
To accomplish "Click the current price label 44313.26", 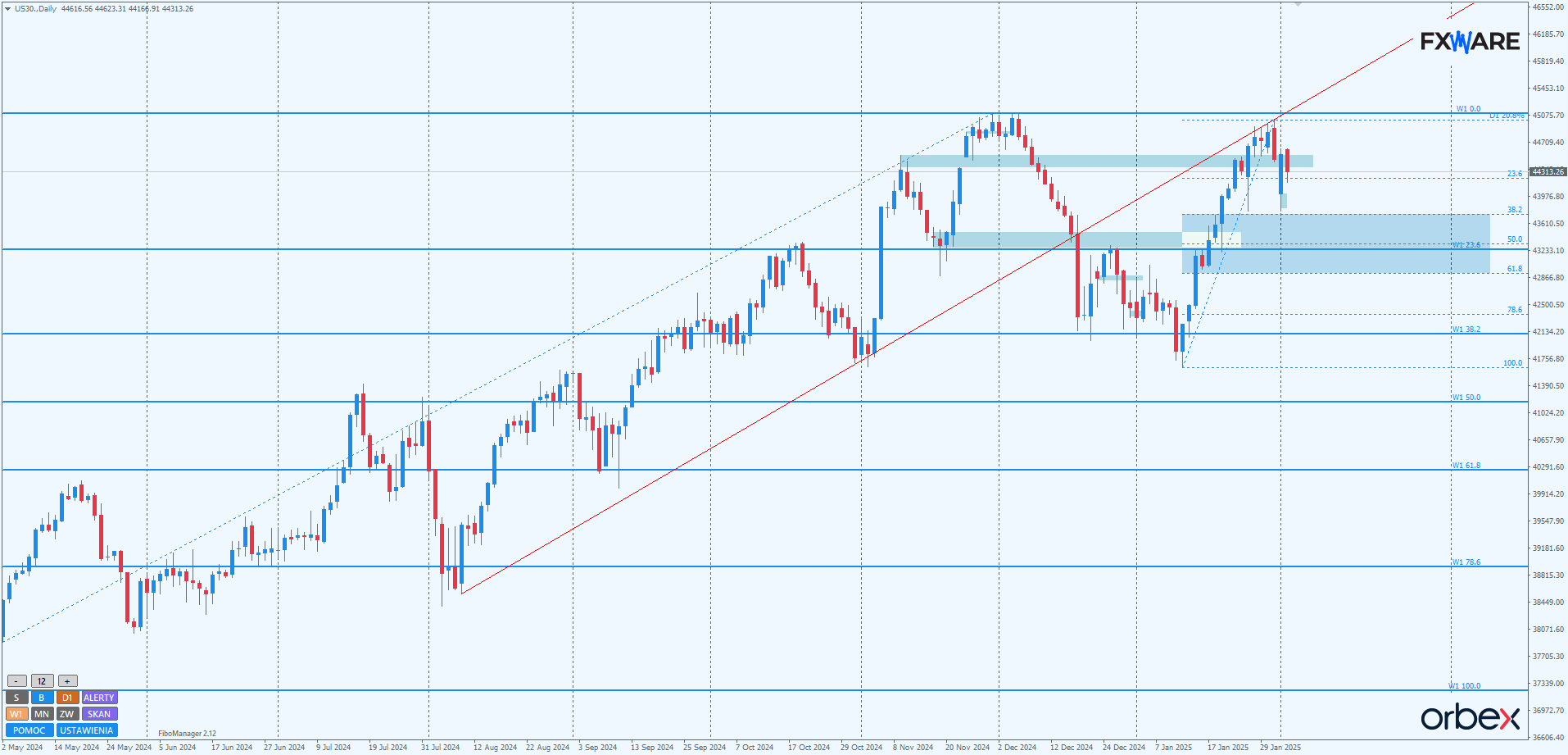I will [1548, 171].
